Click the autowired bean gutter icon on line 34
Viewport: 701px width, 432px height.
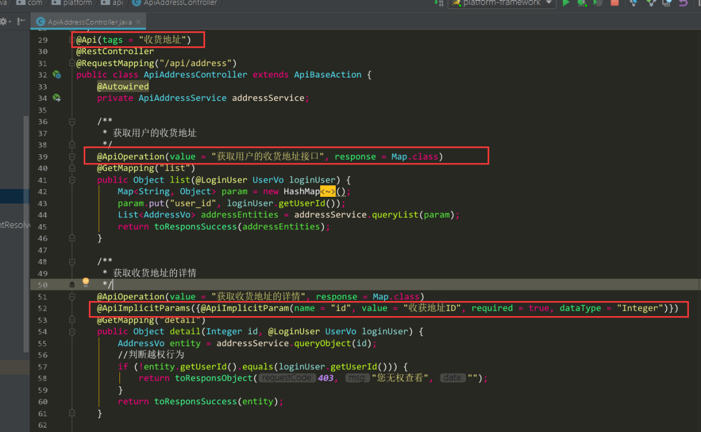click(x=57, y=97)
